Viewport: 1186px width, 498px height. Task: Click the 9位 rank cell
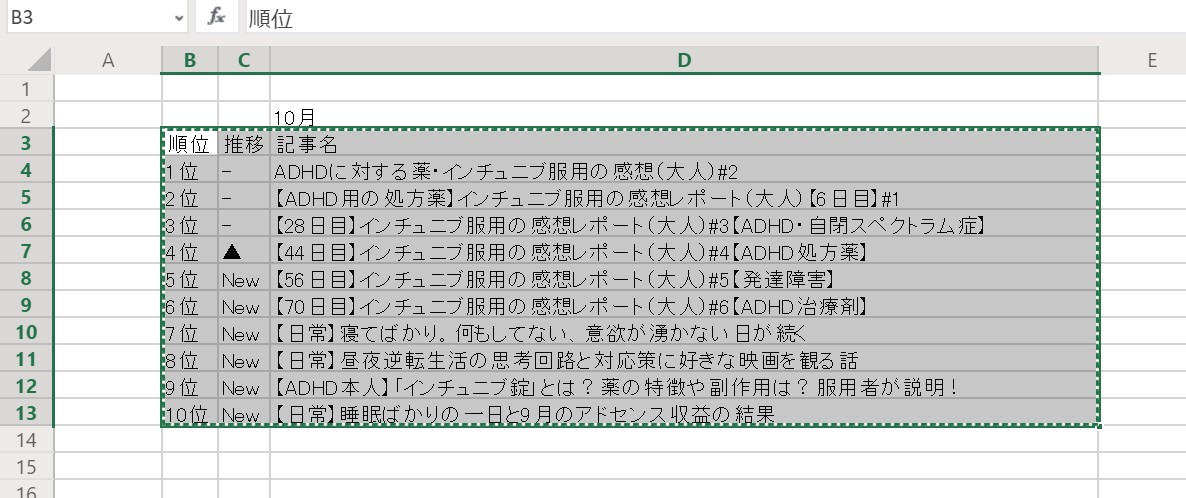pyautogui.click(x=190, y=387)
